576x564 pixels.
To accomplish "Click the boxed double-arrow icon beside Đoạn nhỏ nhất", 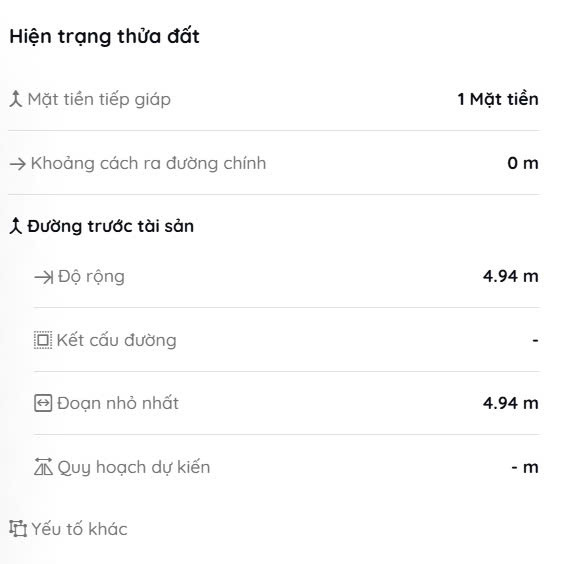I will click(x=43, y=403).
